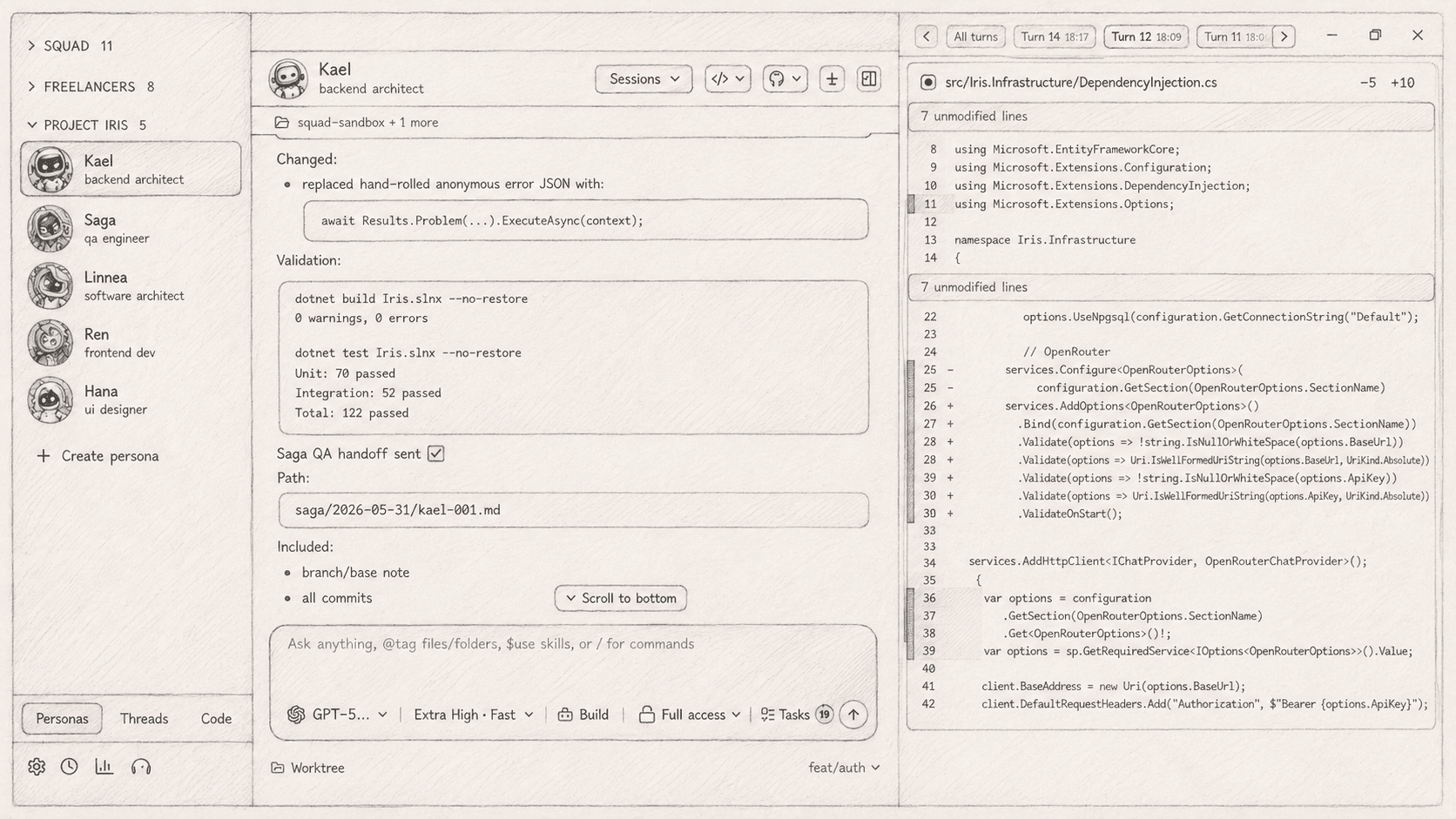This screenshot has height=819, width=1456.
Task: Open the feat/auth branch dropdown
Action: coord(844,768)
